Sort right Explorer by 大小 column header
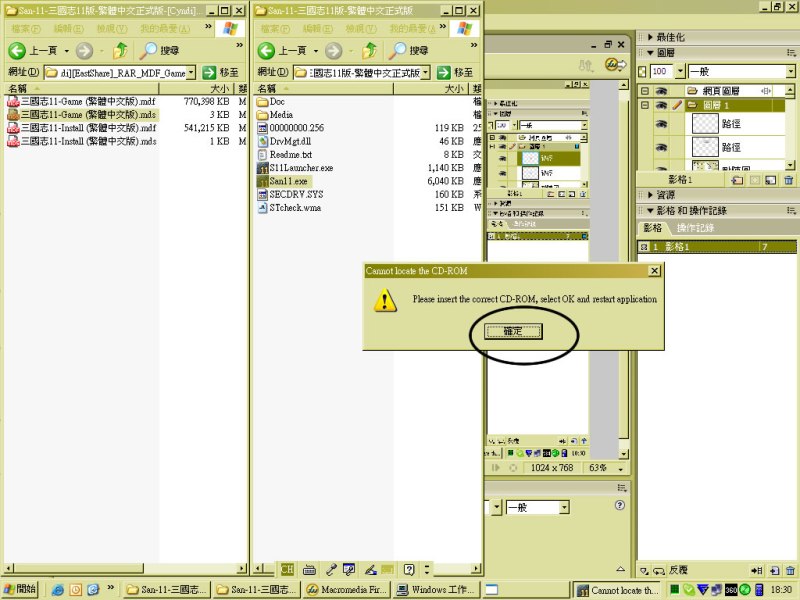This screenshot has height=600, width=800. [x=432, y=88]
